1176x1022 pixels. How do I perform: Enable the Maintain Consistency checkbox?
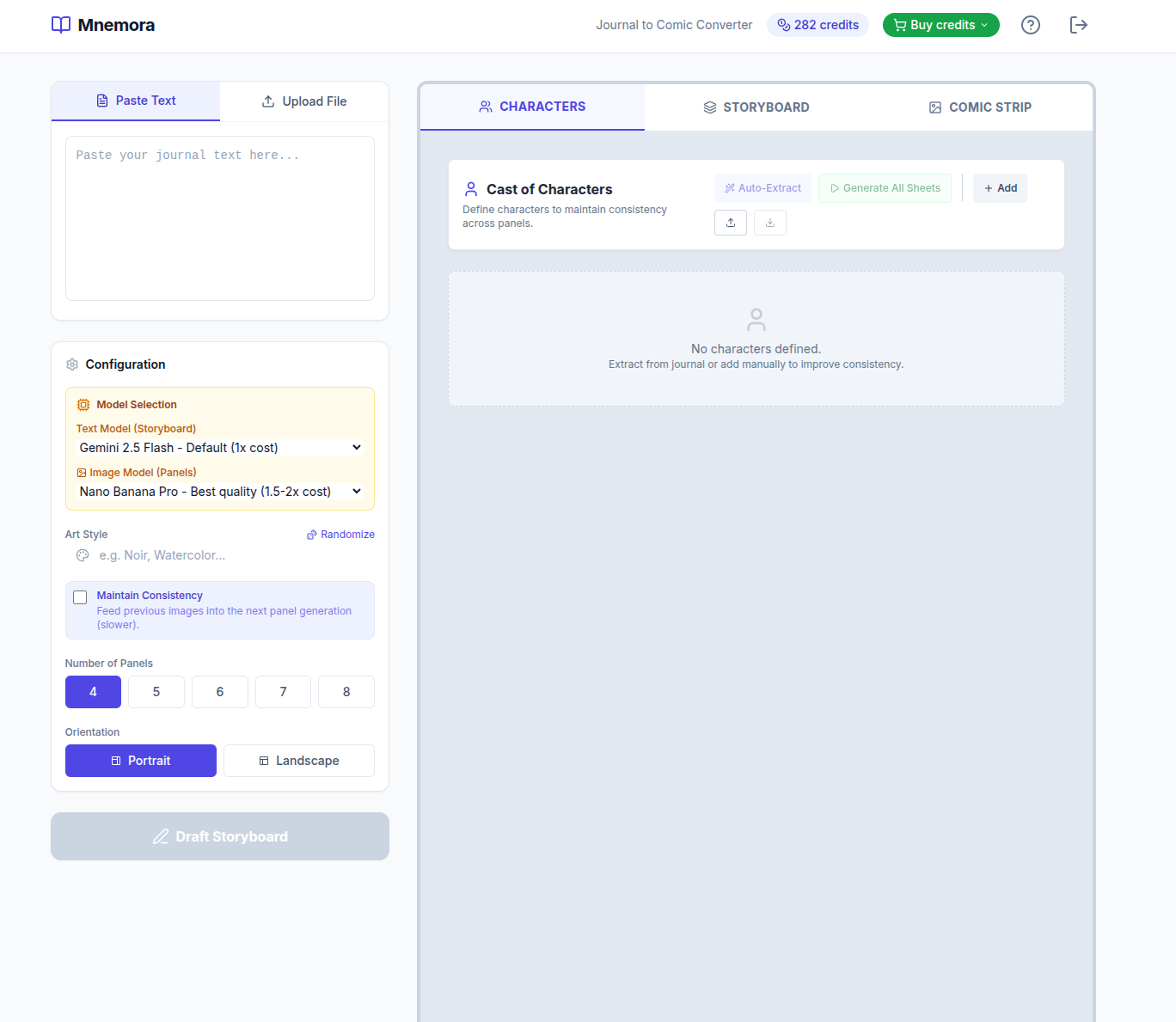(80, 597)
